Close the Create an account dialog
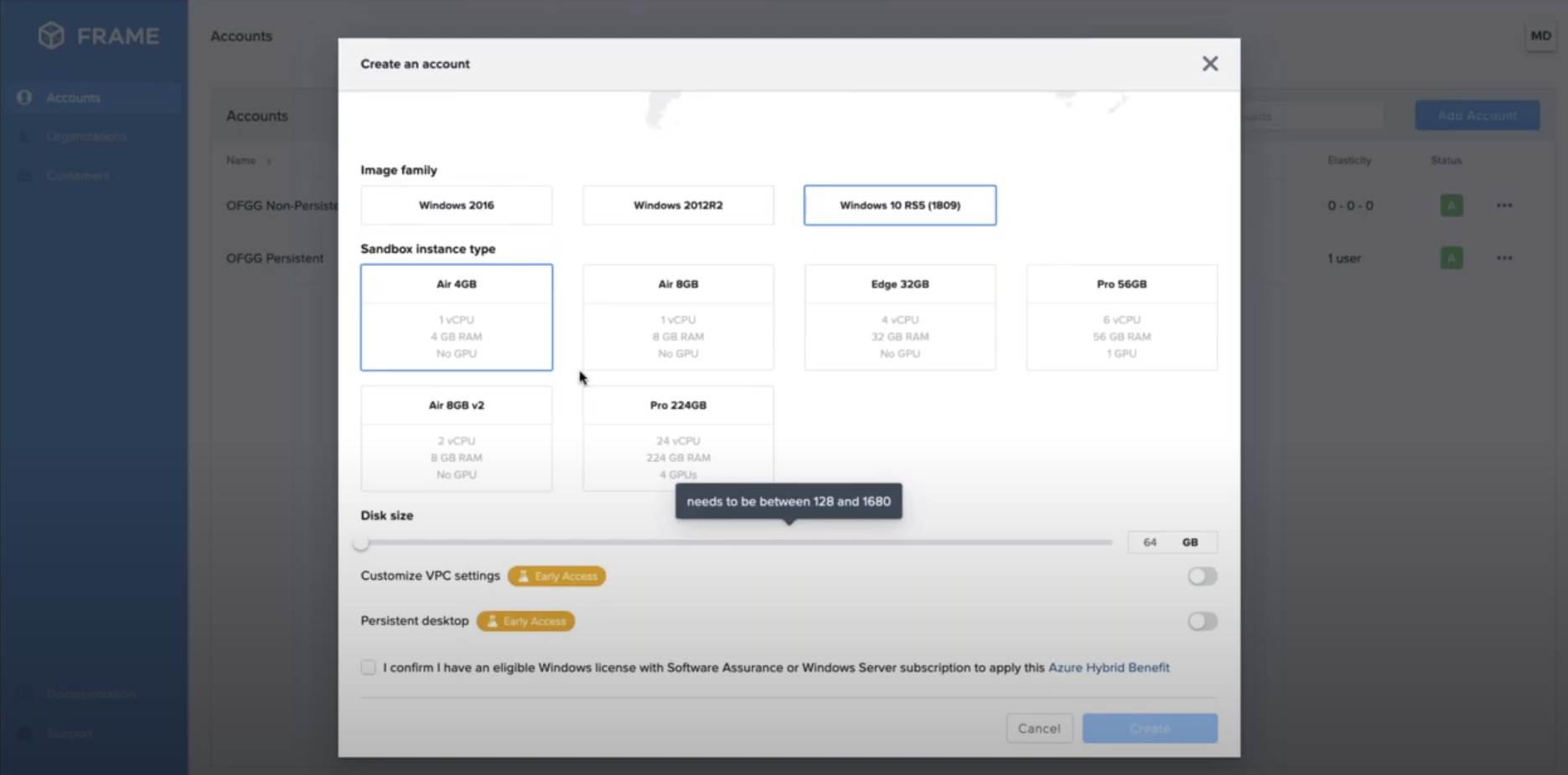Screen dimensions: 1568x775 [1209, 64]
